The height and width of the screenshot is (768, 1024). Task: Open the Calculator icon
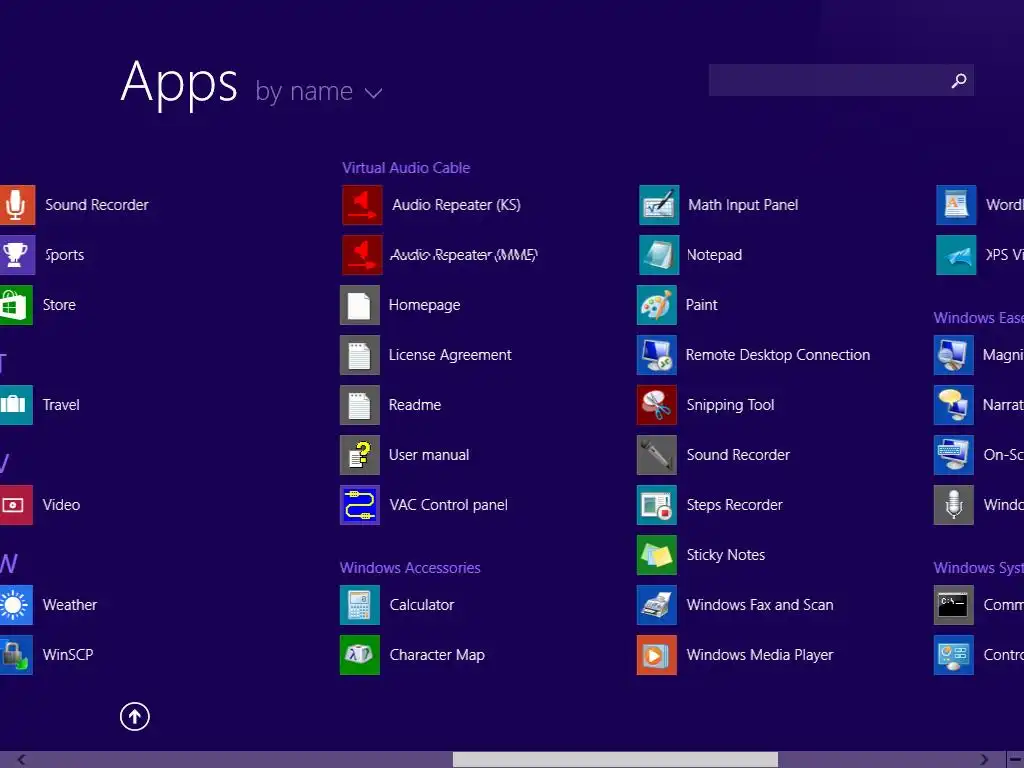click(360, 605)
